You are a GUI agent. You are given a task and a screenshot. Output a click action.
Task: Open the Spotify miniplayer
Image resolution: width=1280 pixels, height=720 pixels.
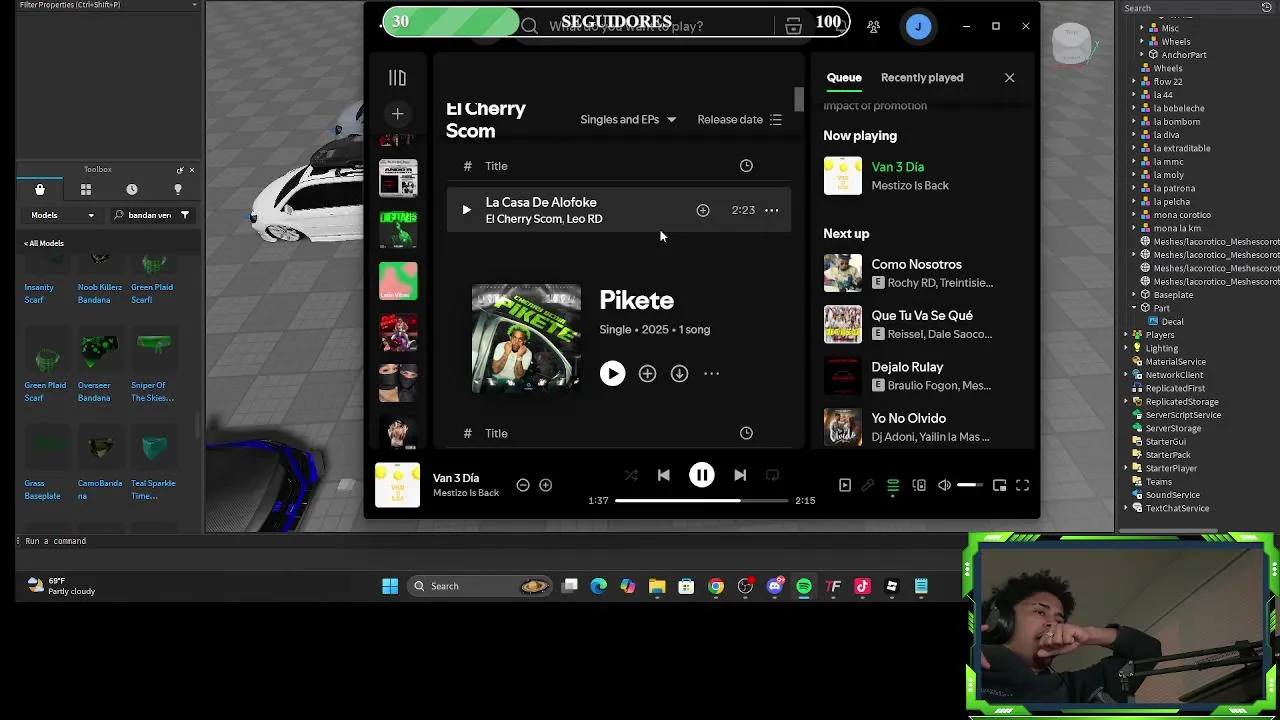[x=999, y=485]
